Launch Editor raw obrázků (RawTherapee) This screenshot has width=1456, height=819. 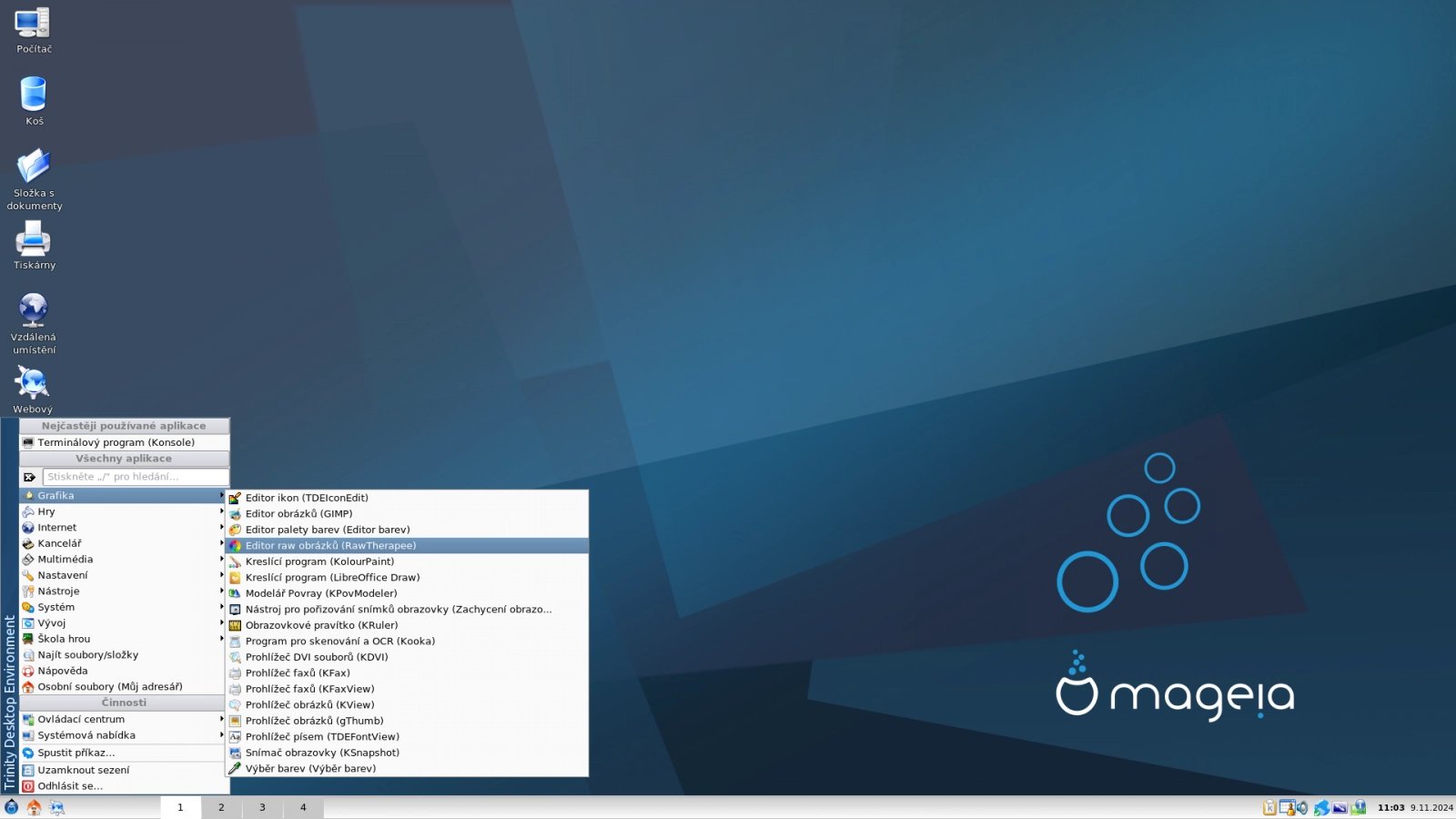408,546
